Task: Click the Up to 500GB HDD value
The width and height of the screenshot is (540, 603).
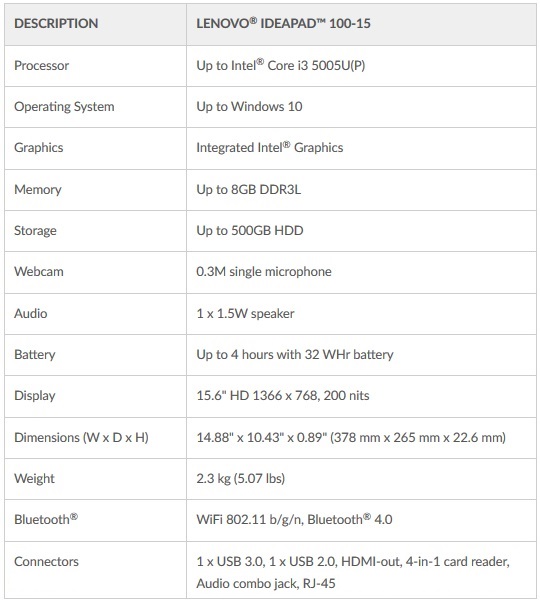Action: pos(250,230)
